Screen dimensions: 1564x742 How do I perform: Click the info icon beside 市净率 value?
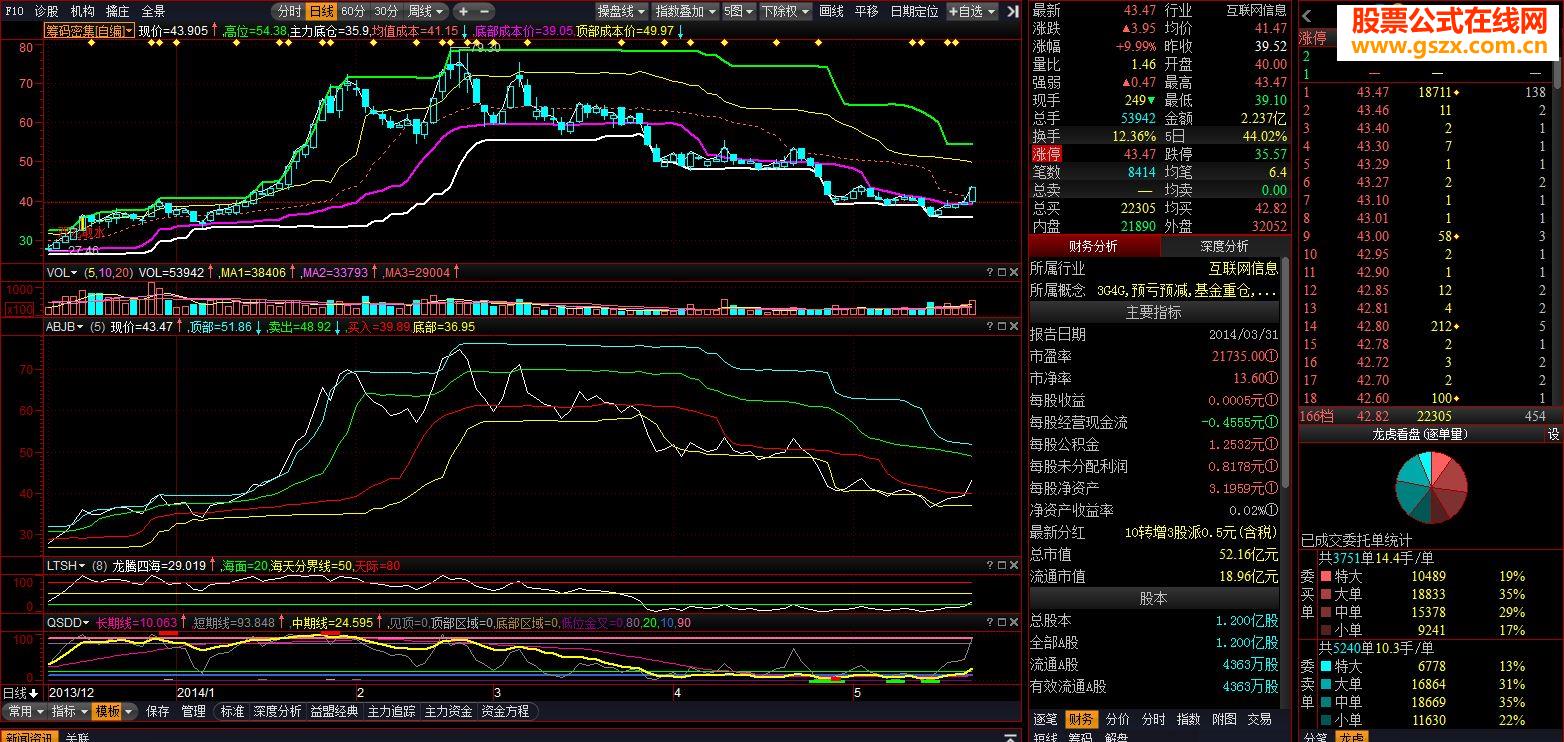pos(1272,379)
